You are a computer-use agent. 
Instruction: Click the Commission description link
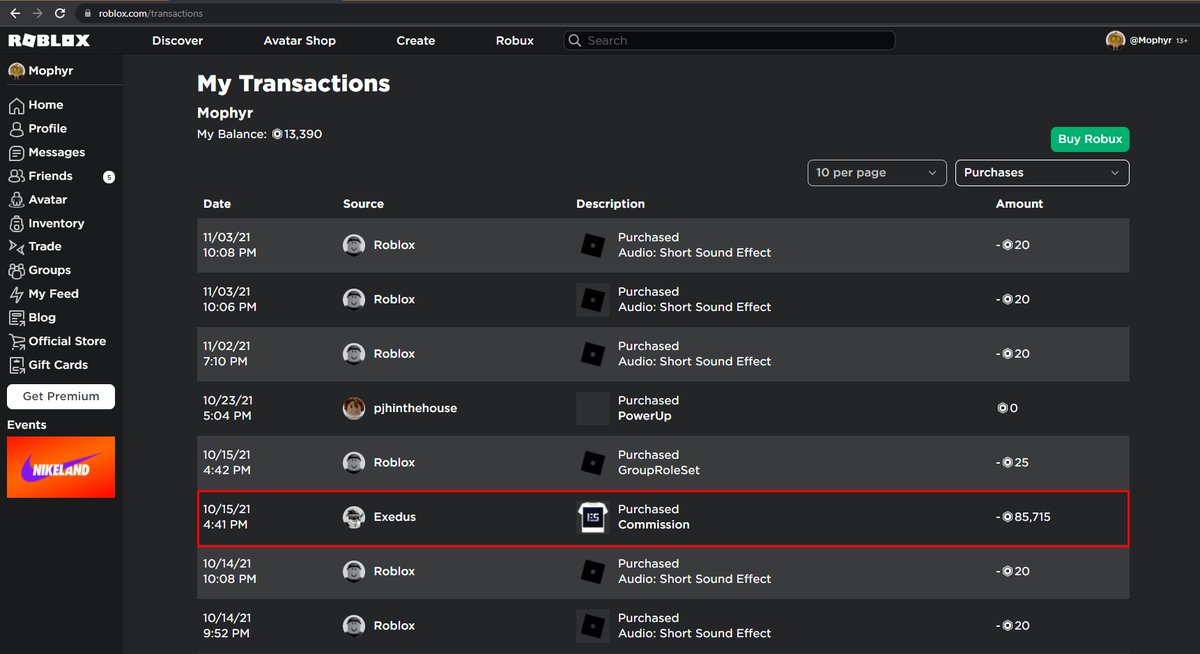tap(654, 525)
